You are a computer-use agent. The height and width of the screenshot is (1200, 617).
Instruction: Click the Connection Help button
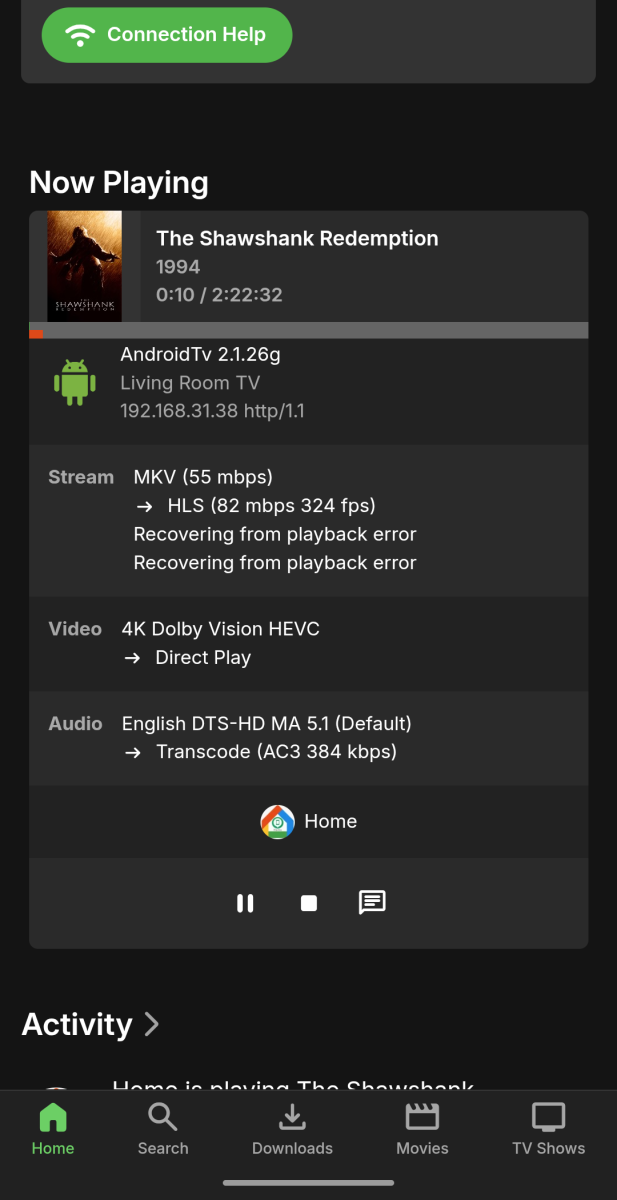click(x=166, y=34)
